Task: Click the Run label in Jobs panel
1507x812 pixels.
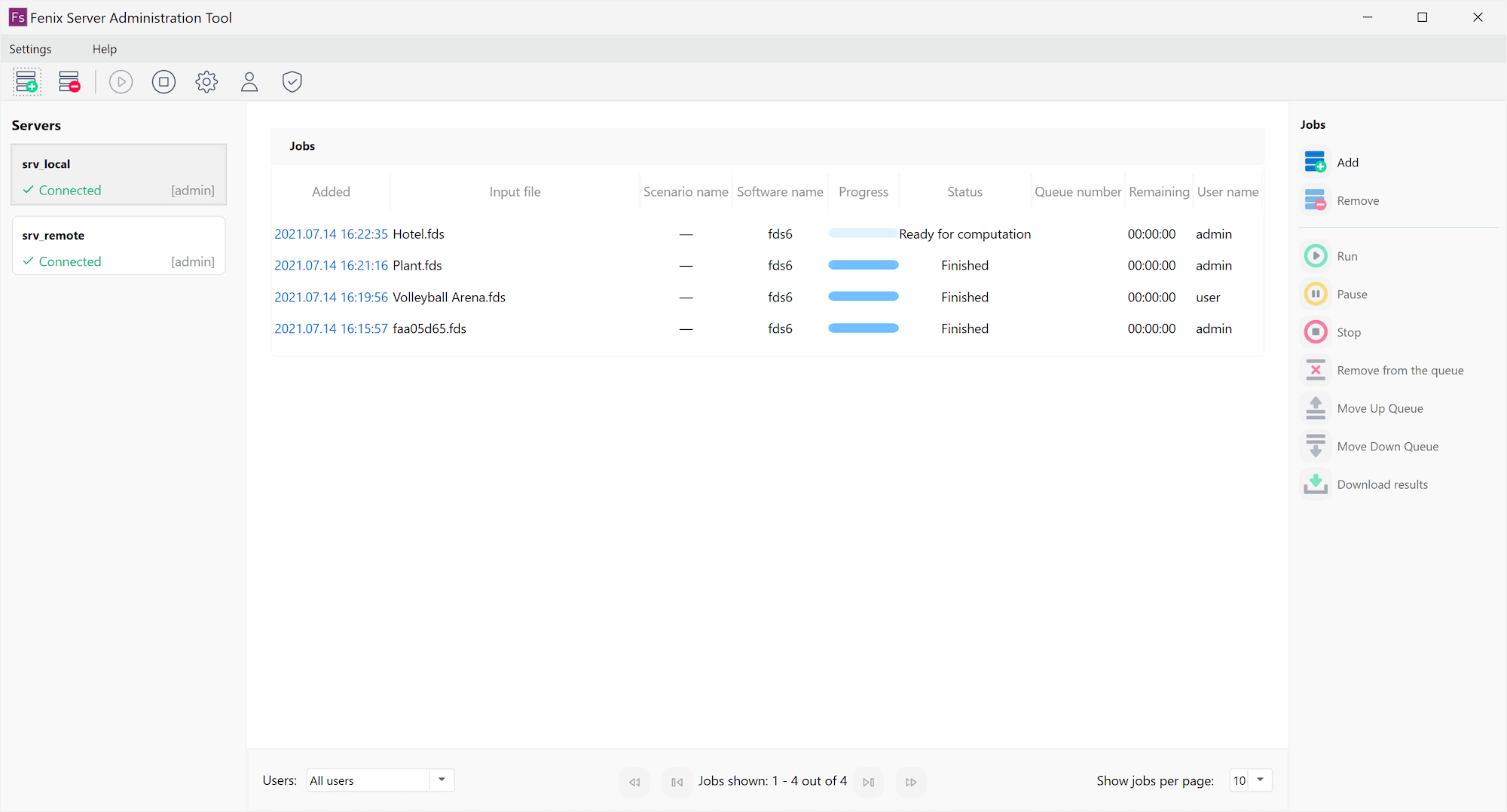Action: coord(1347,256)
